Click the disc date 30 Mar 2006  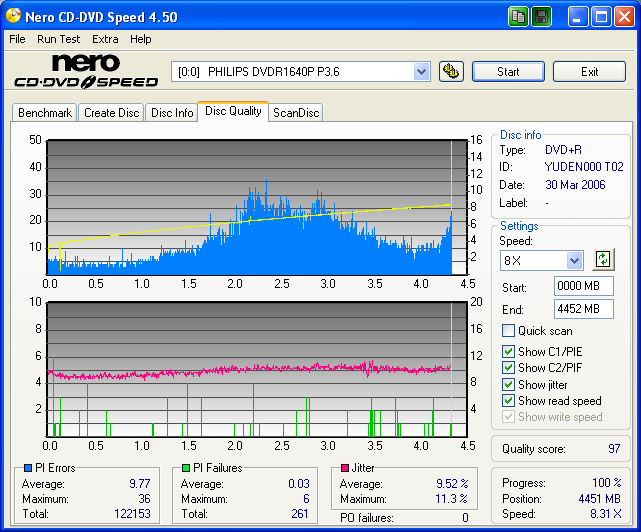coord(575,185)
